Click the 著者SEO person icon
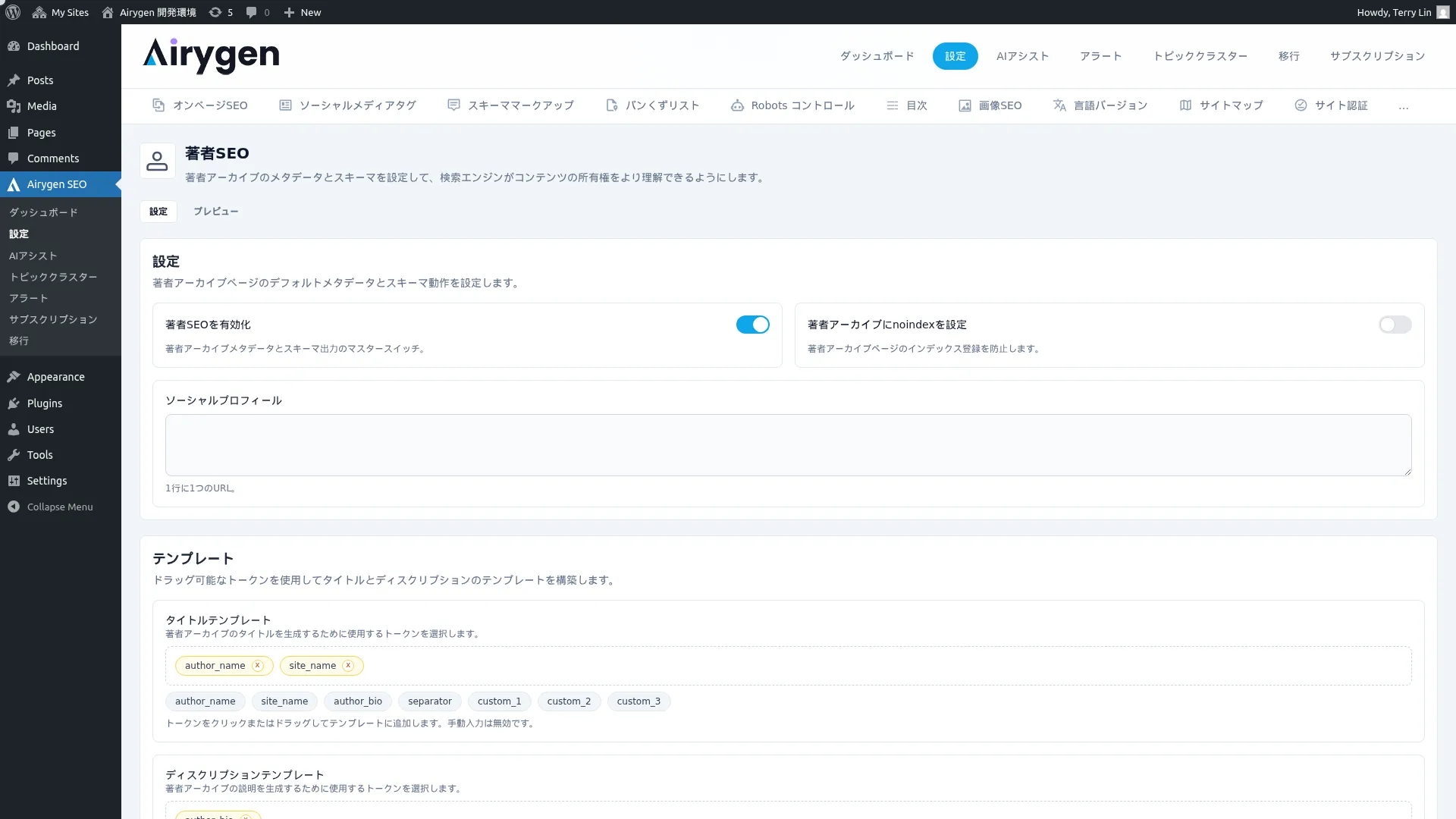This screenshot has height=819, width=1456. click(157, 161)
